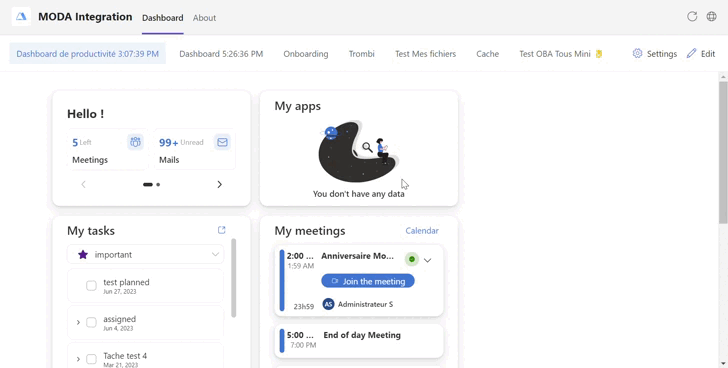Click the scroll-down arrow of page scrollbar
This screenshot has width=728, height=368.
(x=723, y=364)
